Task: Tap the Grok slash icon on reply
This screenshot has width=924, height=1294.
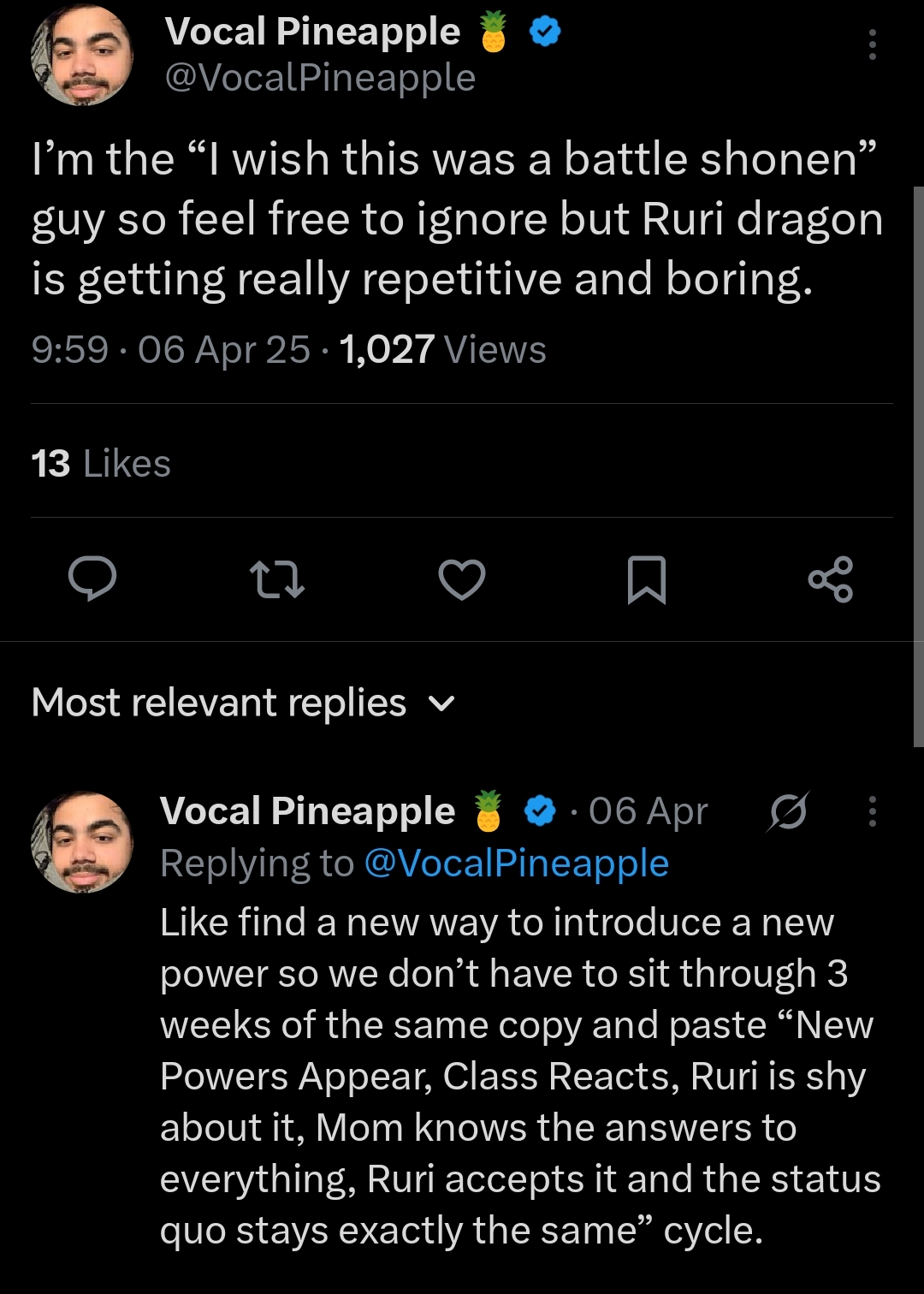Action: 787,811
